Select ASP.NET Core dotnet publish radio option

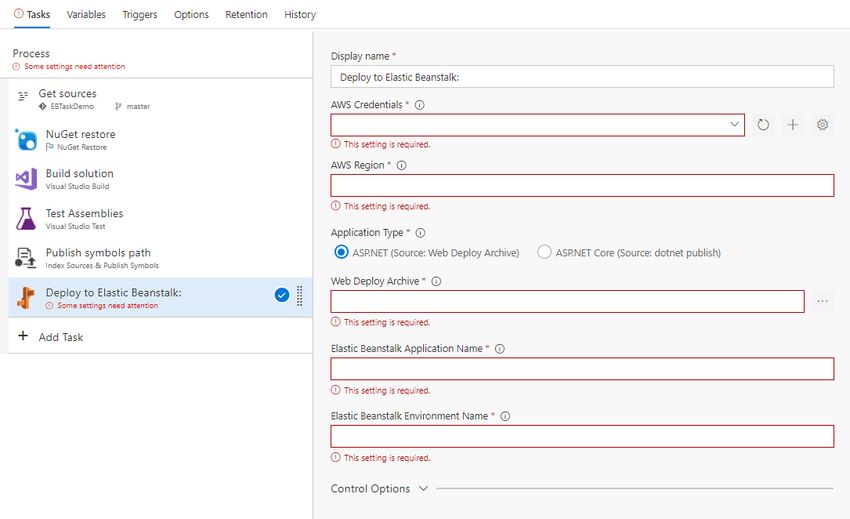[544, 252]
